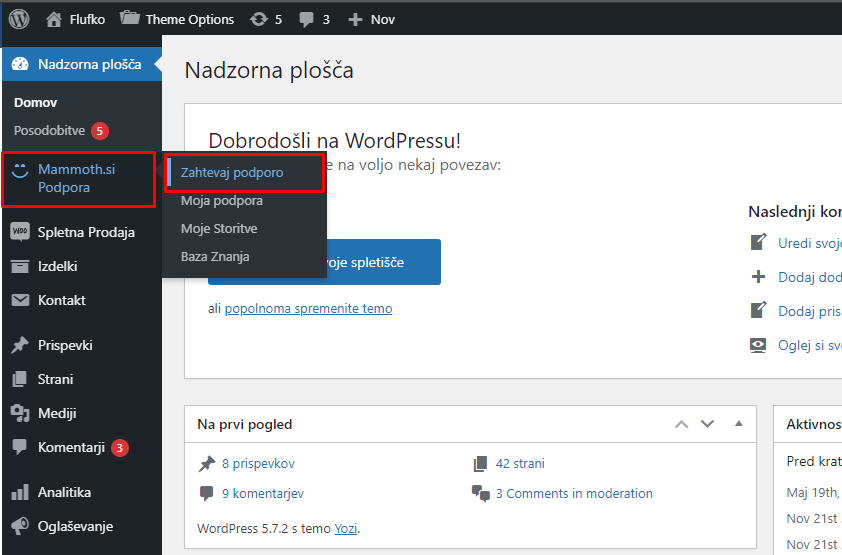Open Baza Znanja submenu entry
Viewport: 842px width, 555px height.
[x=215, y=257]
